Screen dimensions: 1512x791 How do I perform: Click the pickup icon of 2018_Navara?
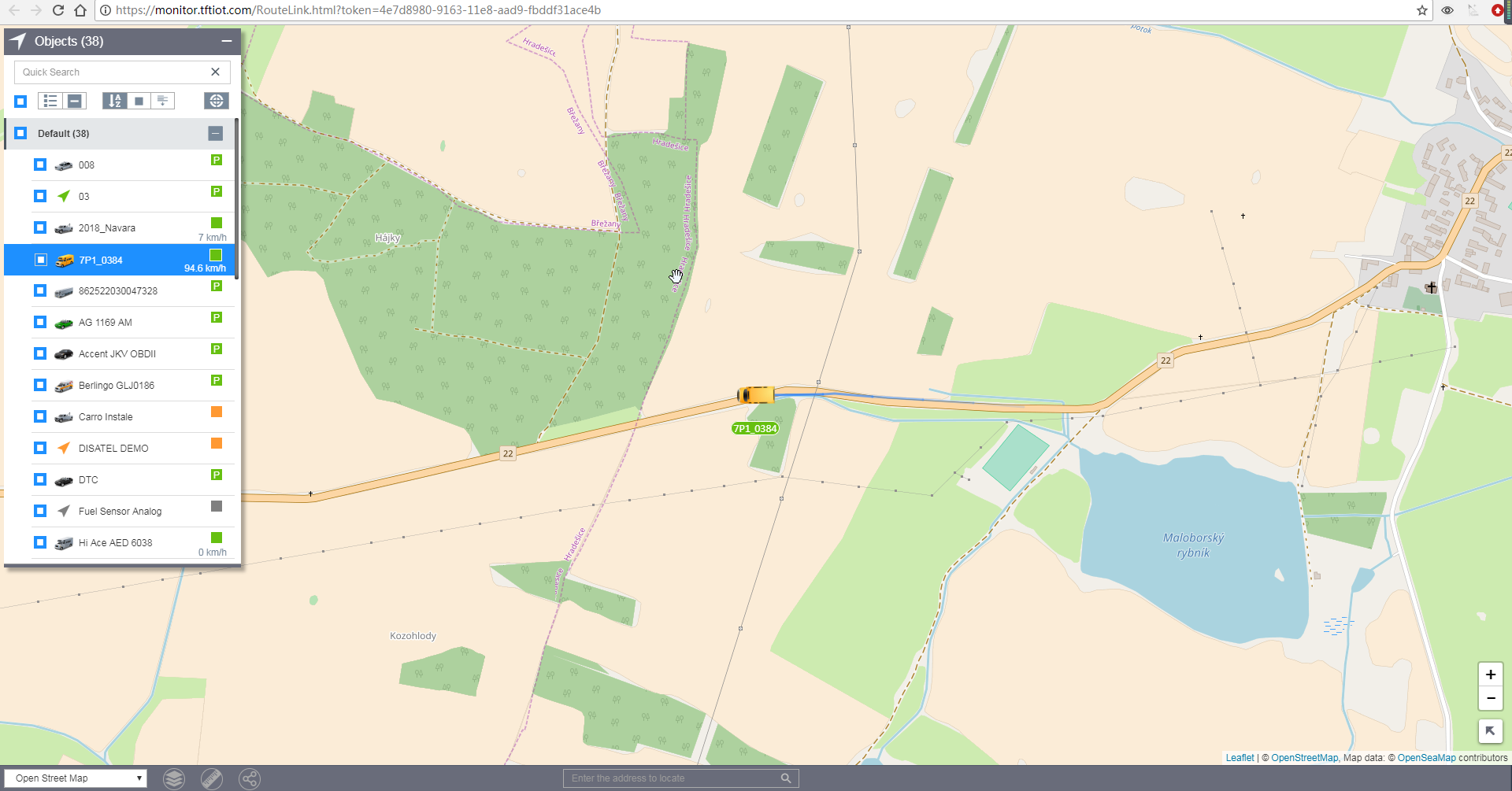coord(64,228)
